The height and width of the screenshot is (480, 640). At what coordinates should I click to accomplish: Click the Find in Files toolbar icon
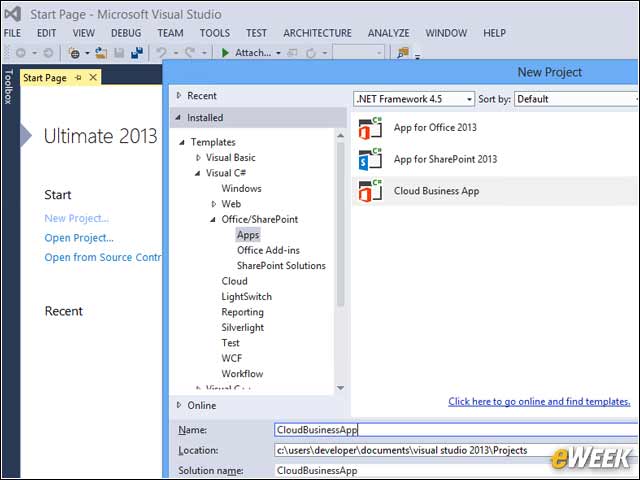coord(403,53)
